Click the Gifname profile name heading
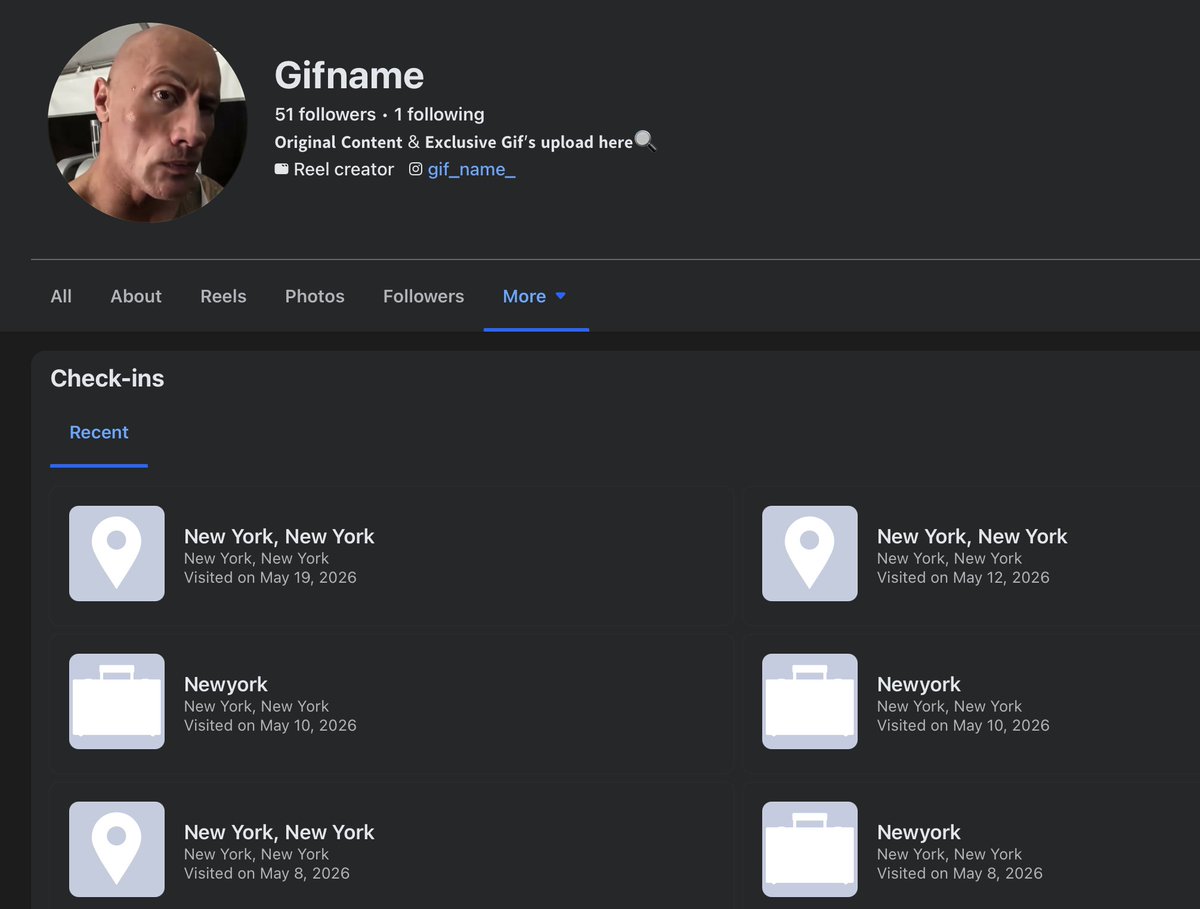 point(349,75)
